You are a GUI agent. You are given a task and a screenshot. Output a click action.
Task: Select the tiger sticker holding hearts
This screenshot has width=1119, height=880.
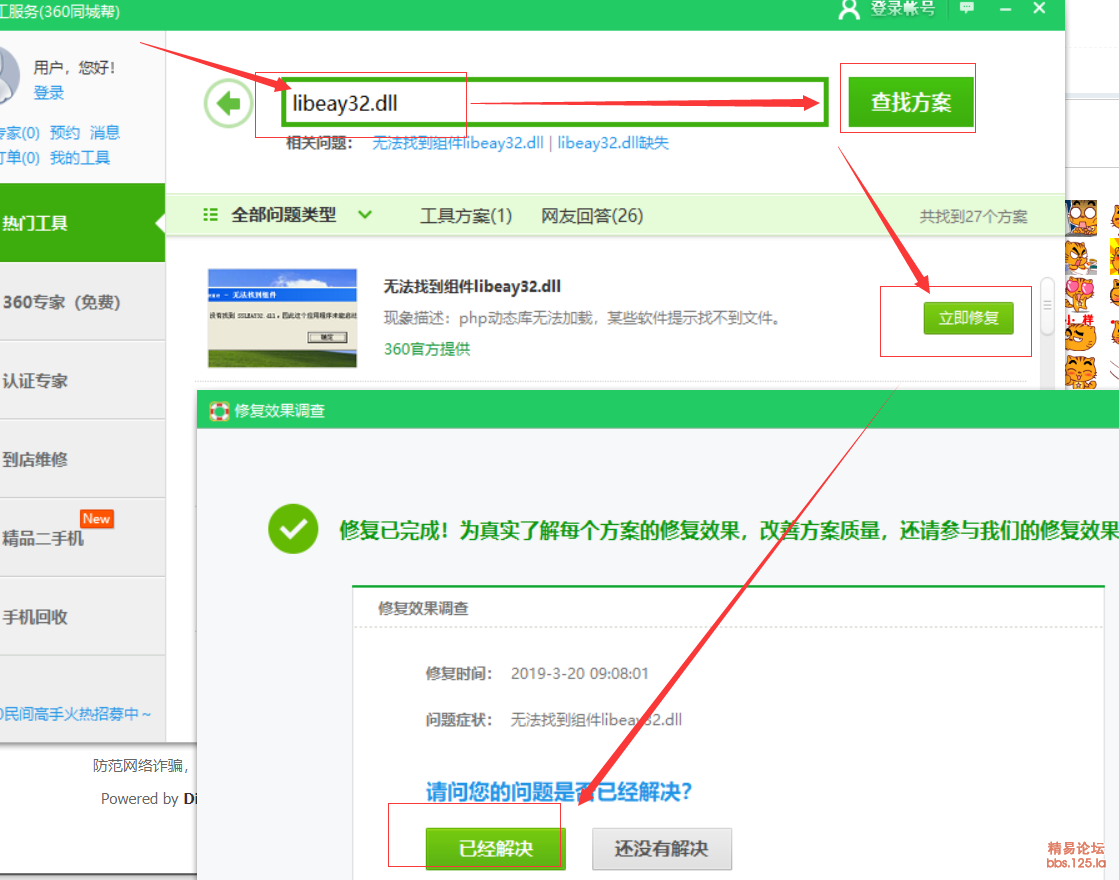1081,295
